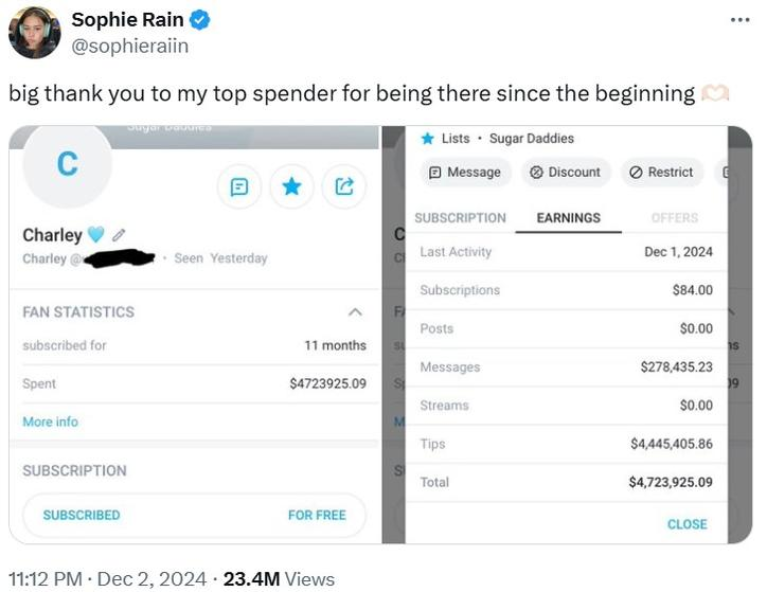759x592 pixels.
Task: Open the tweet's three-dot more options menu
Action: pos(739,20)
